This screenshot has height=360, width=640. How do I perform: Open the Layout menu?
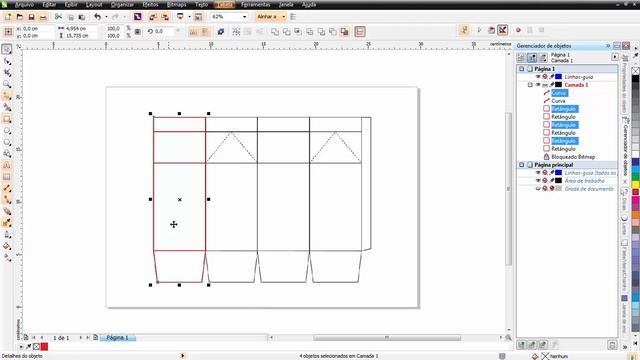click(x=94, y=4)
